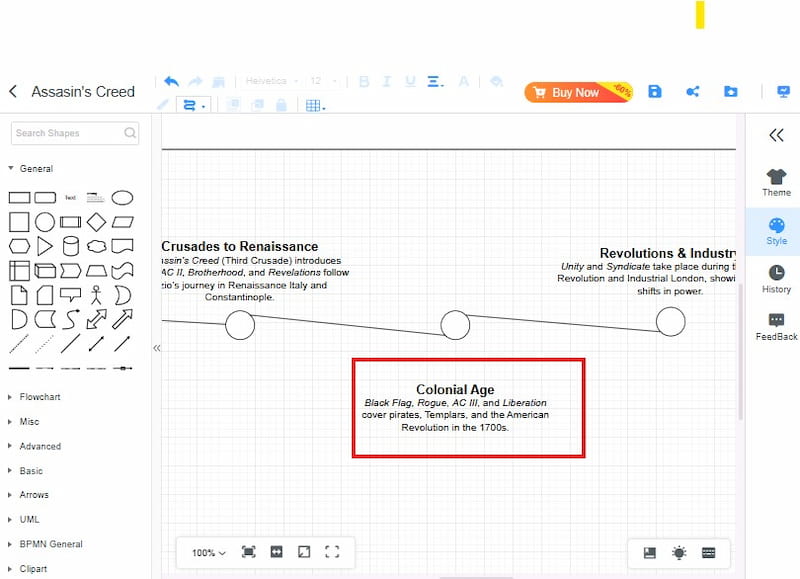Click the Presentation screen icon
This screenshot has height=579, width=800.
coord(783,92)
